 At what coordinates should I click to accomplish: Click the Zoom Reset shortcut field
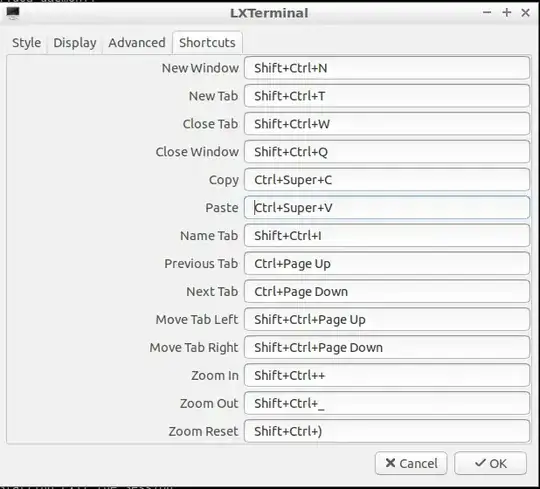point(387,431)
